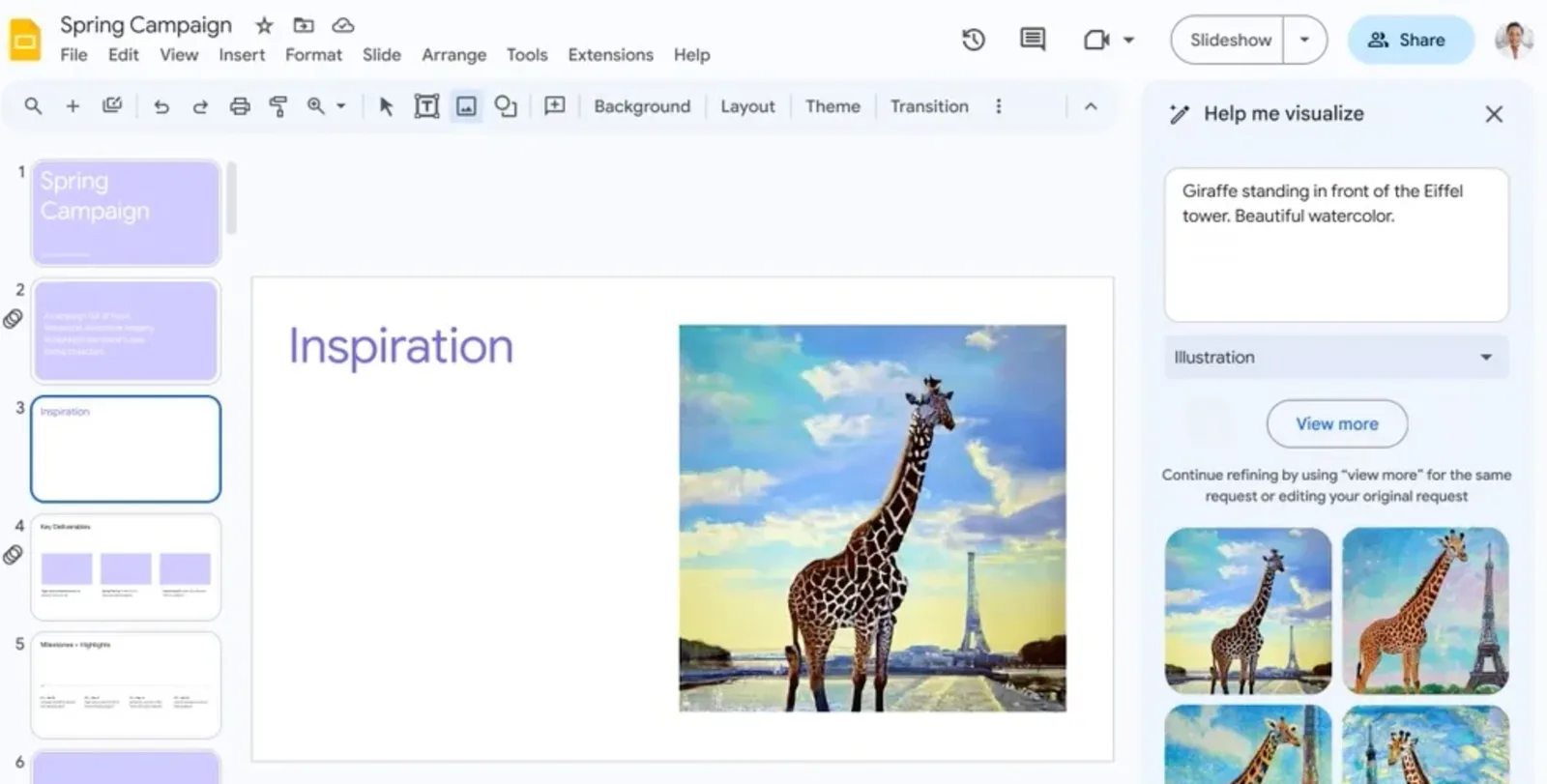The width and height of the screenshot is (1547, 784).
Task: Click the Share button
Action: tap(1411, 40)
